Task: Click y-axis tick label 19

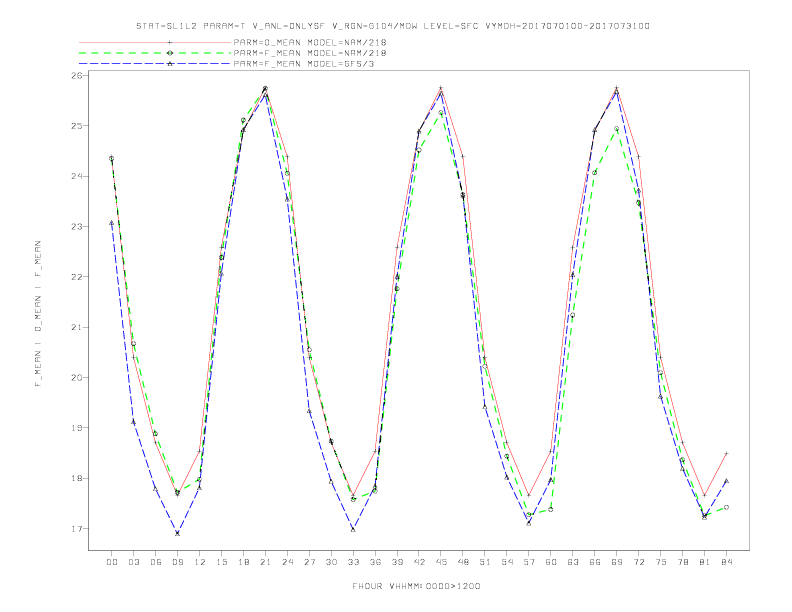Action: (77, 428)
